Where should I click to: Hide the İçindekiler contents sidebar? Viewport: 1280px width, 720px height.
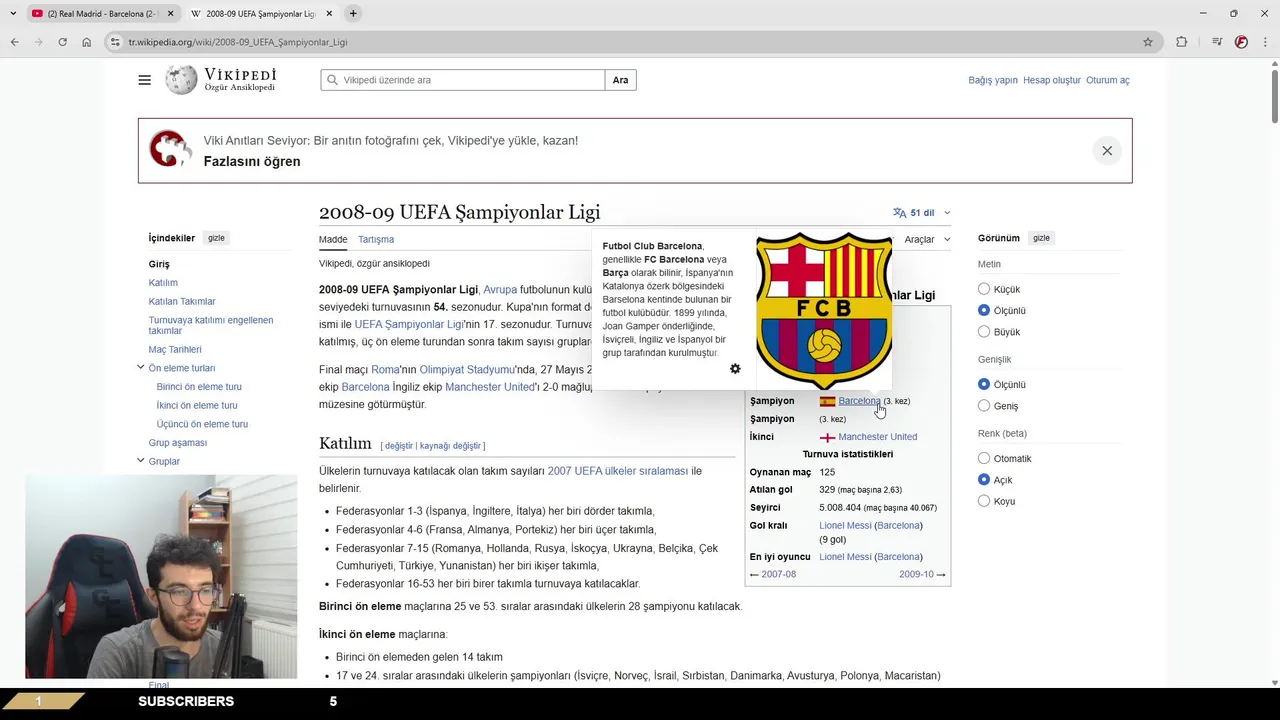[x=216, y=238]
